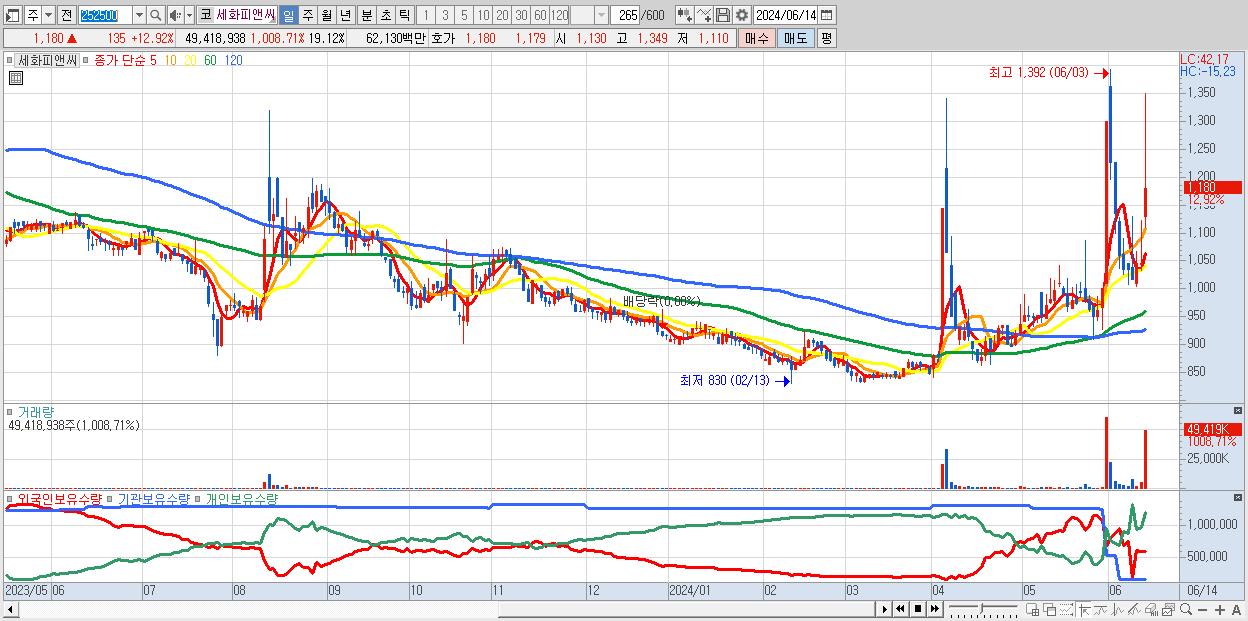Click the chart image capture icon

[x=1168, y=609]
